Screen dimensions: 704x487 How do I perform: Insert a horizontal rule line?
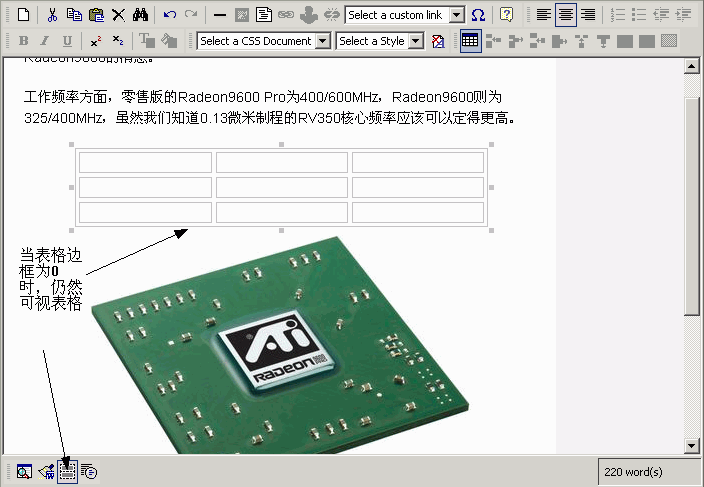coord(220,15)
